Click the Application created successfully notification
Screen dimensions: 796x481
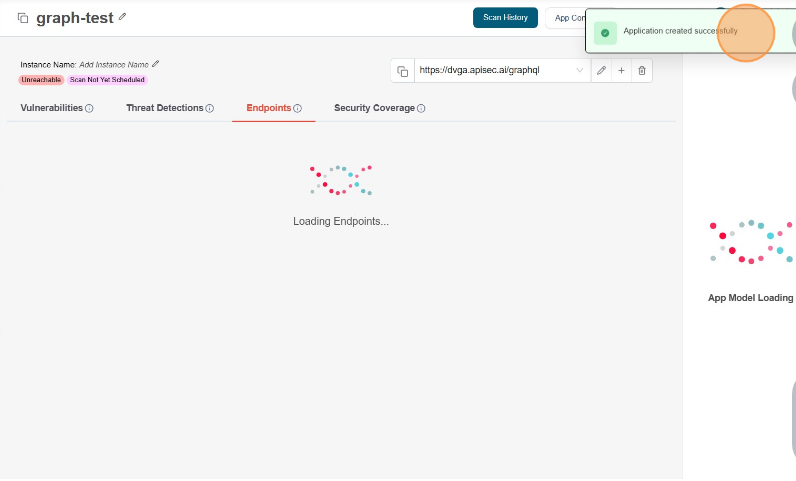680,32
